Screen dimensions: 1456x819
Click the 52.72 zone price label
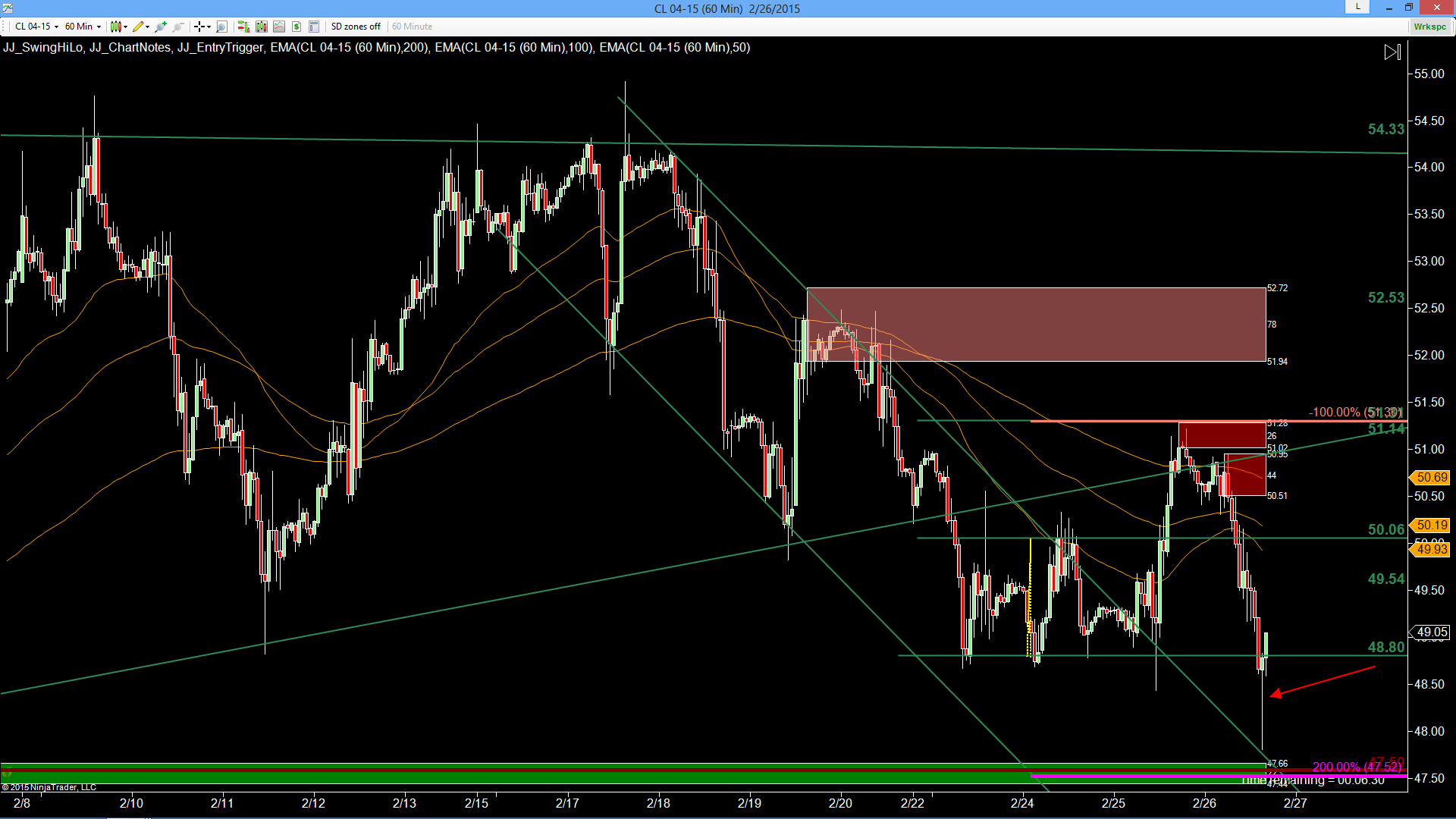(x=1277, y=288)
